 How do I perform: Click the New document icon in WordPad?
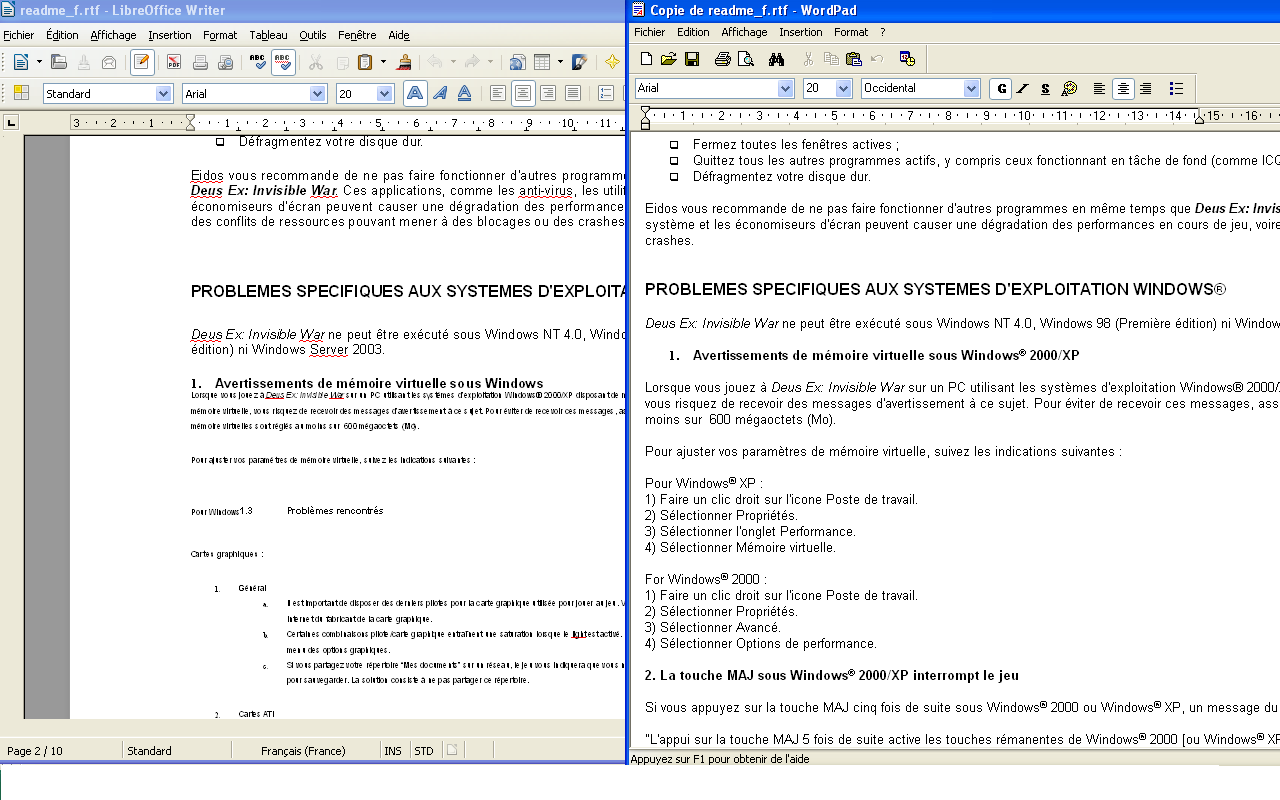pos(646,59)
